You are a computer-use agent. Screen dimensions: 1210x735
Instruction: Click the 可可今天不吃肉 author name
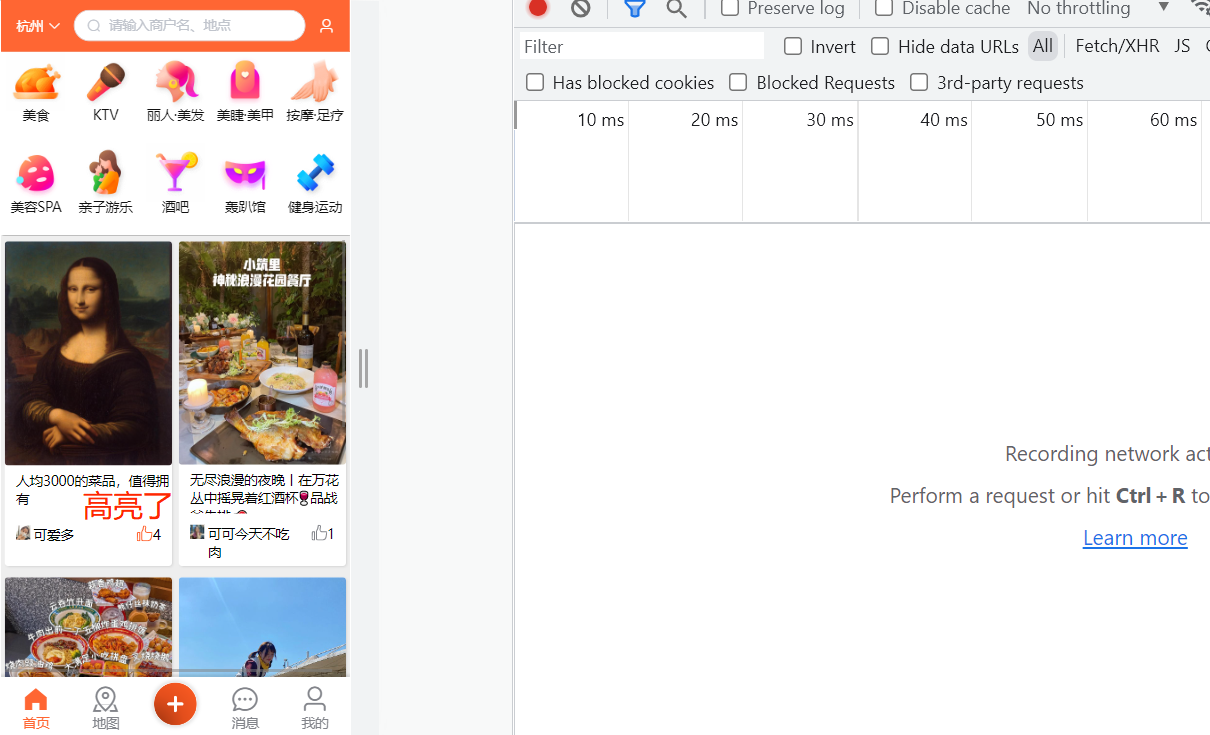coord(249,543)
